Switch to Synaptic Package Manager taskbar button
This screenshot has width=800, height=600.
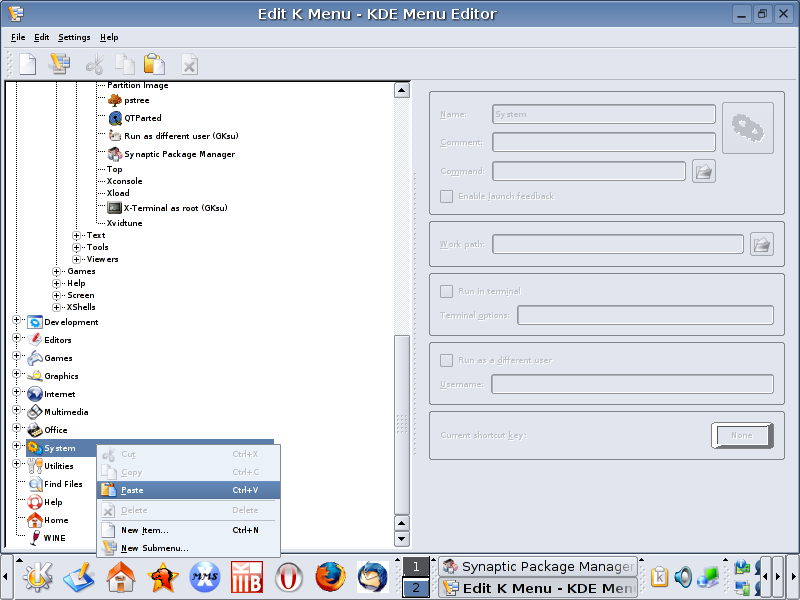538,566
